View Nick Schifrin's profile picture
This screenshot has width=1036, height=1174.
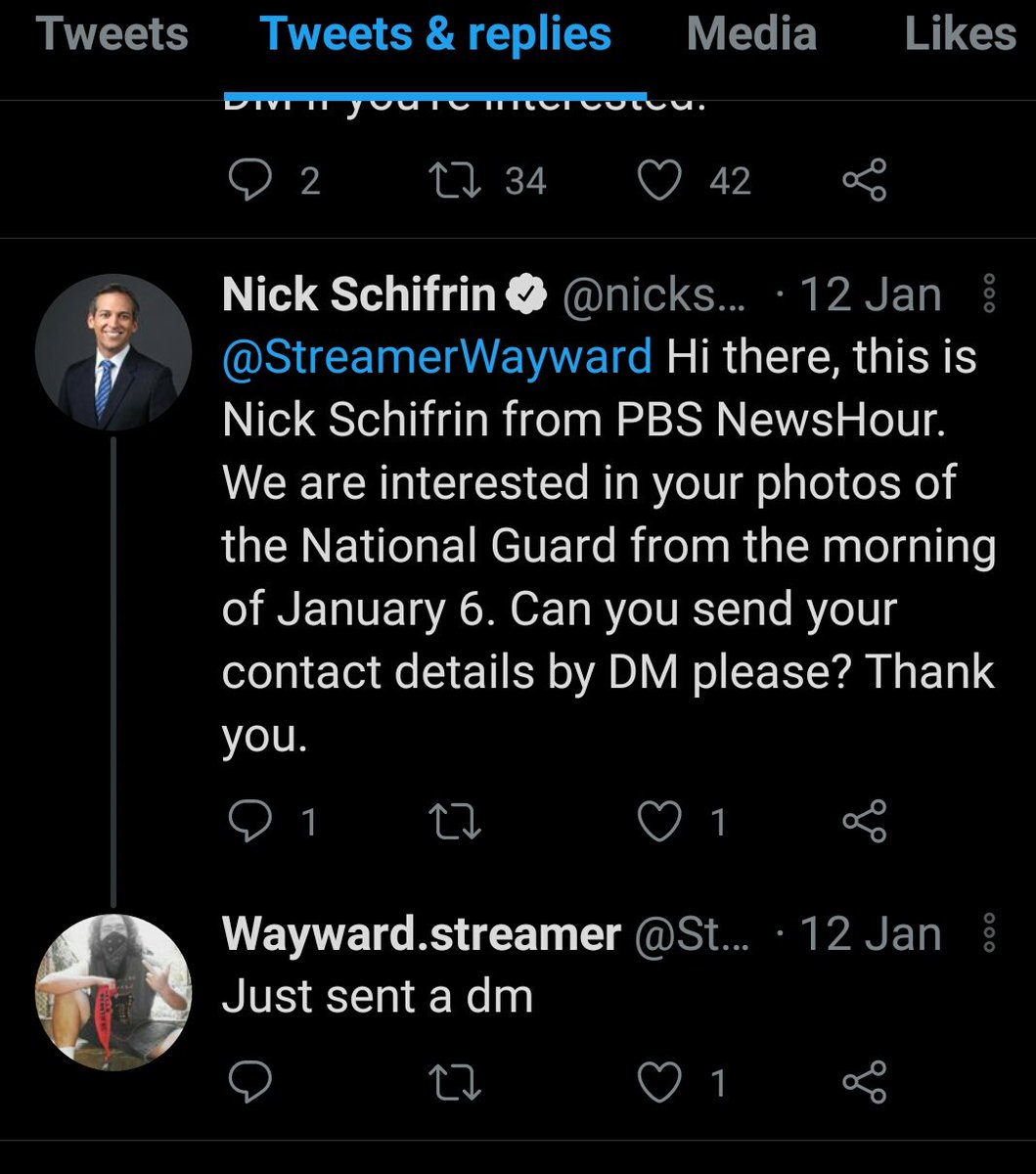click(113, 352)
